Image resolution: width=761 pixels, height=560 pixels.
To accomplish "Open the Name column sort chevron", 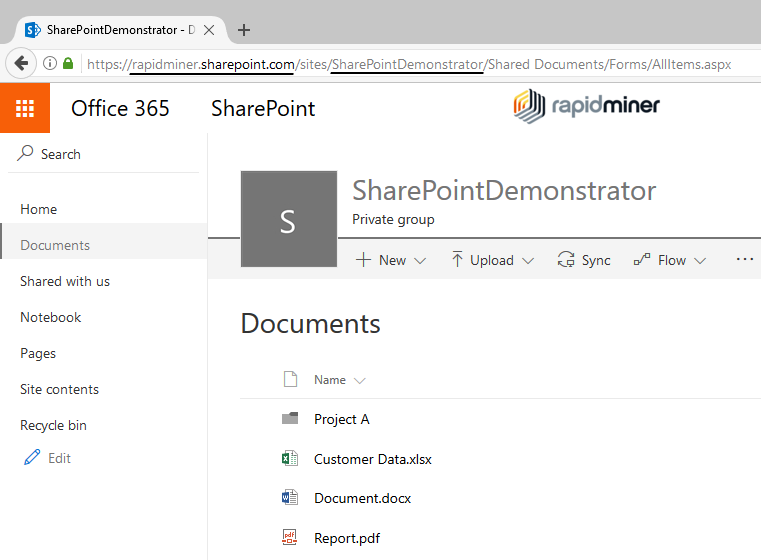I will pos(360,380).
